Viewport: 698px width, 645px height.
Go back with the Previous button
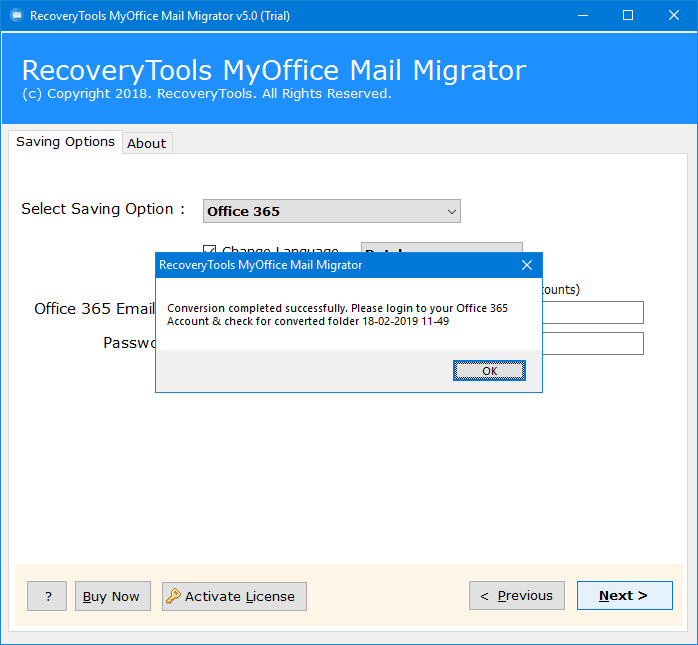click(x=517, y=595)
